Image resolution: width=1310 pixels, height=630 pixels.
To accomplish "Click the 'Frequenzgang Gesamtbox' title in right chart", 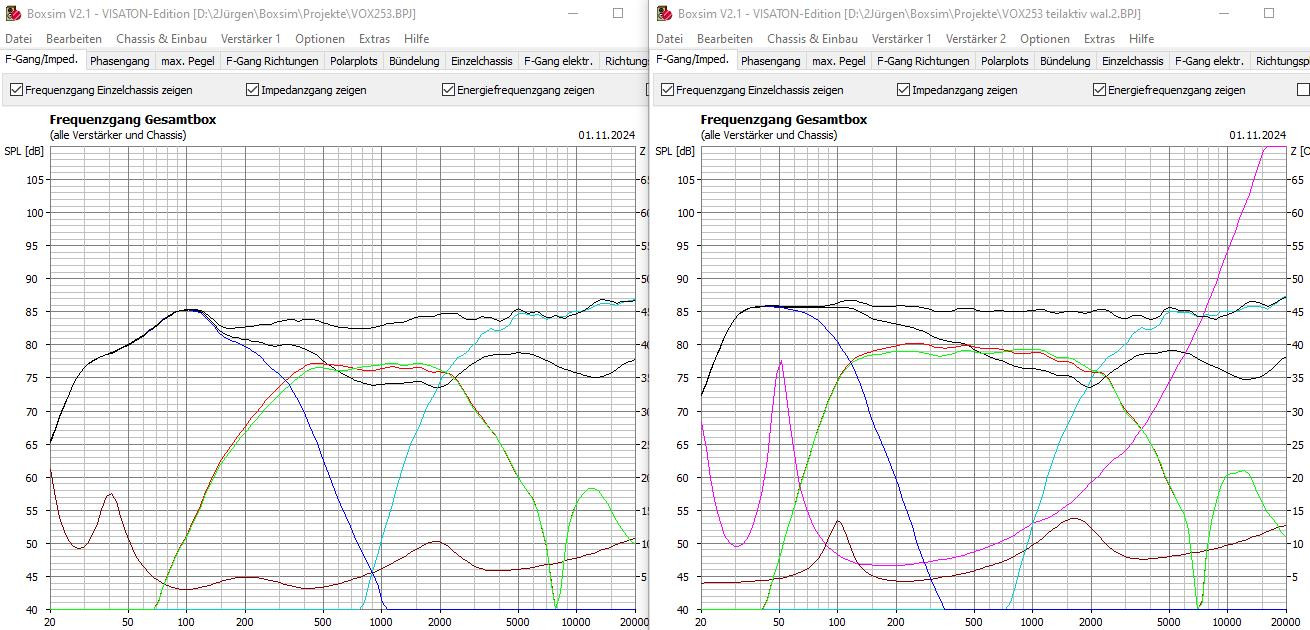I will 783,120.
